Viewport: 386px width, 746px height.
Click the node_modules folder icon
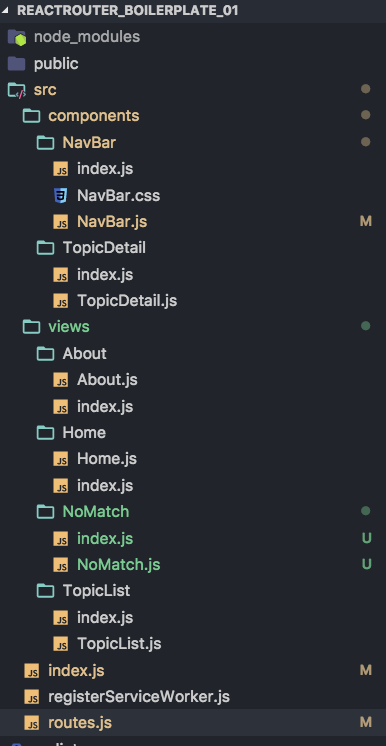click(x=17, y=37)
